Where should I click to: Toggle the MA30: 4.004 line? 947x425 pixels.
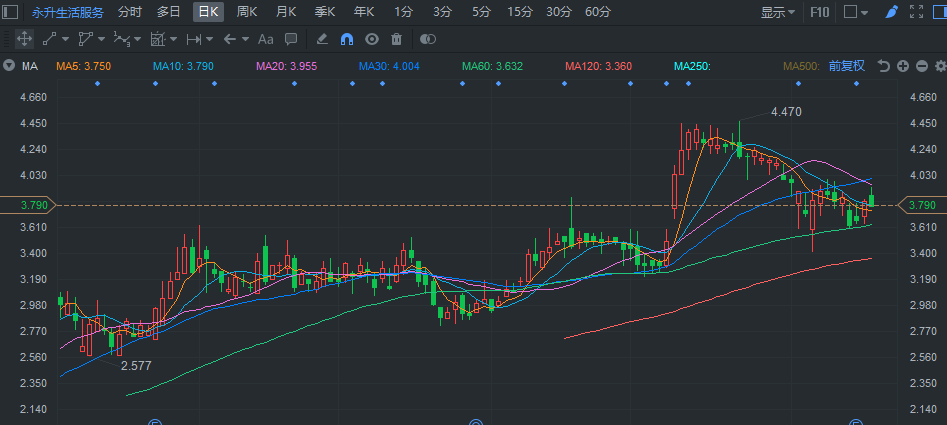click(x=389, y=66)
